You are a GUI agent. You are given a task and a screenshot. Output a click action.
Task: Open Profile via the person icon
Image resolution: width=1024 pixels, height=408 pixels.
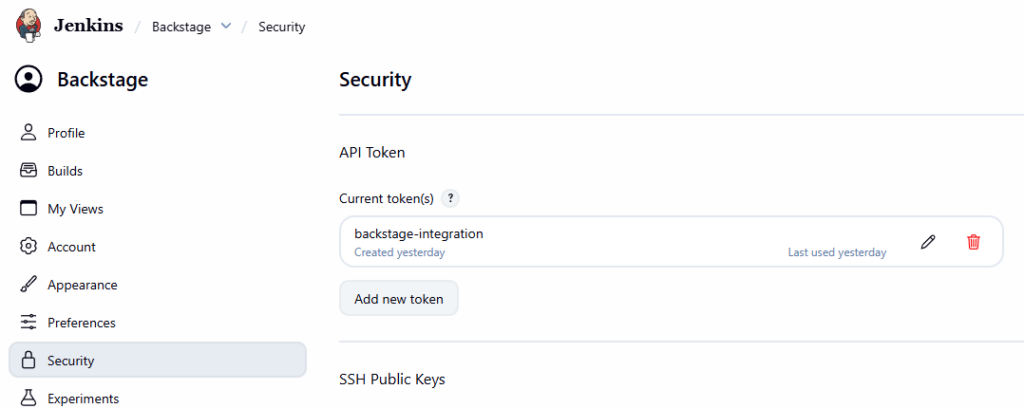pyautogui.click(x=28, y=133)
